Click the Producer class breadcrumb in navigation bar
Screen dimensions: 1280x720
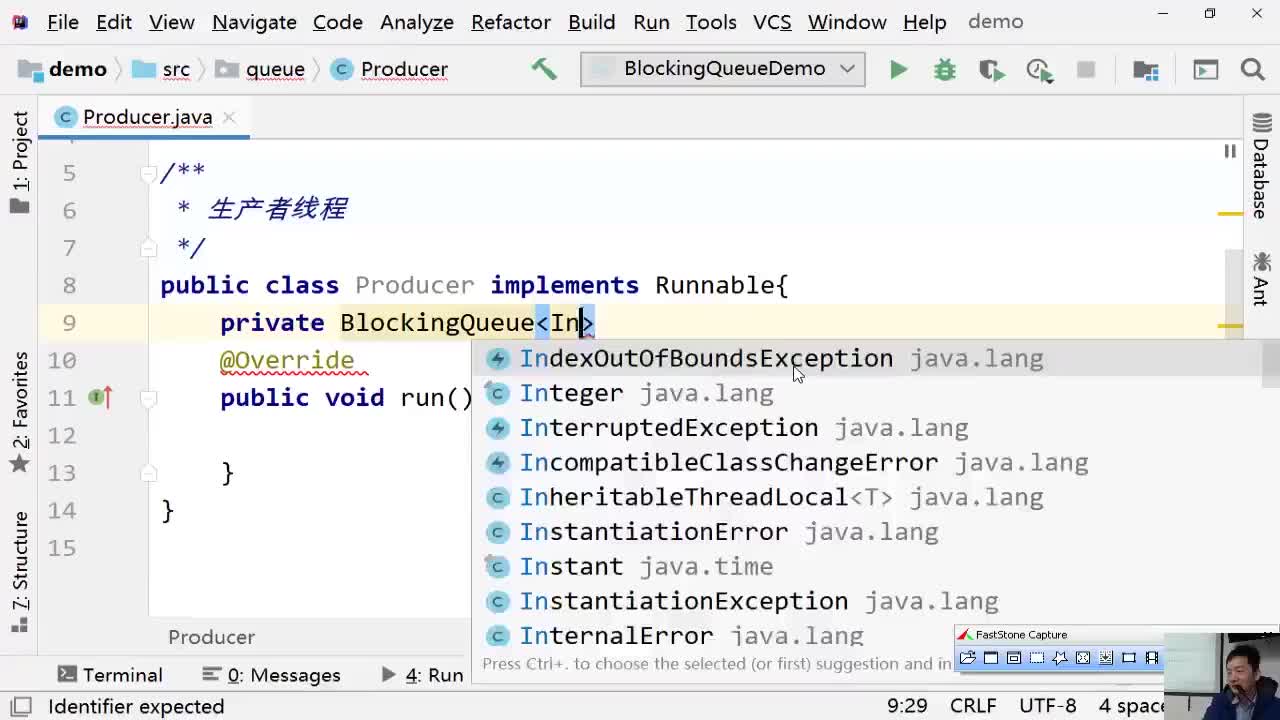coord(390,69)
